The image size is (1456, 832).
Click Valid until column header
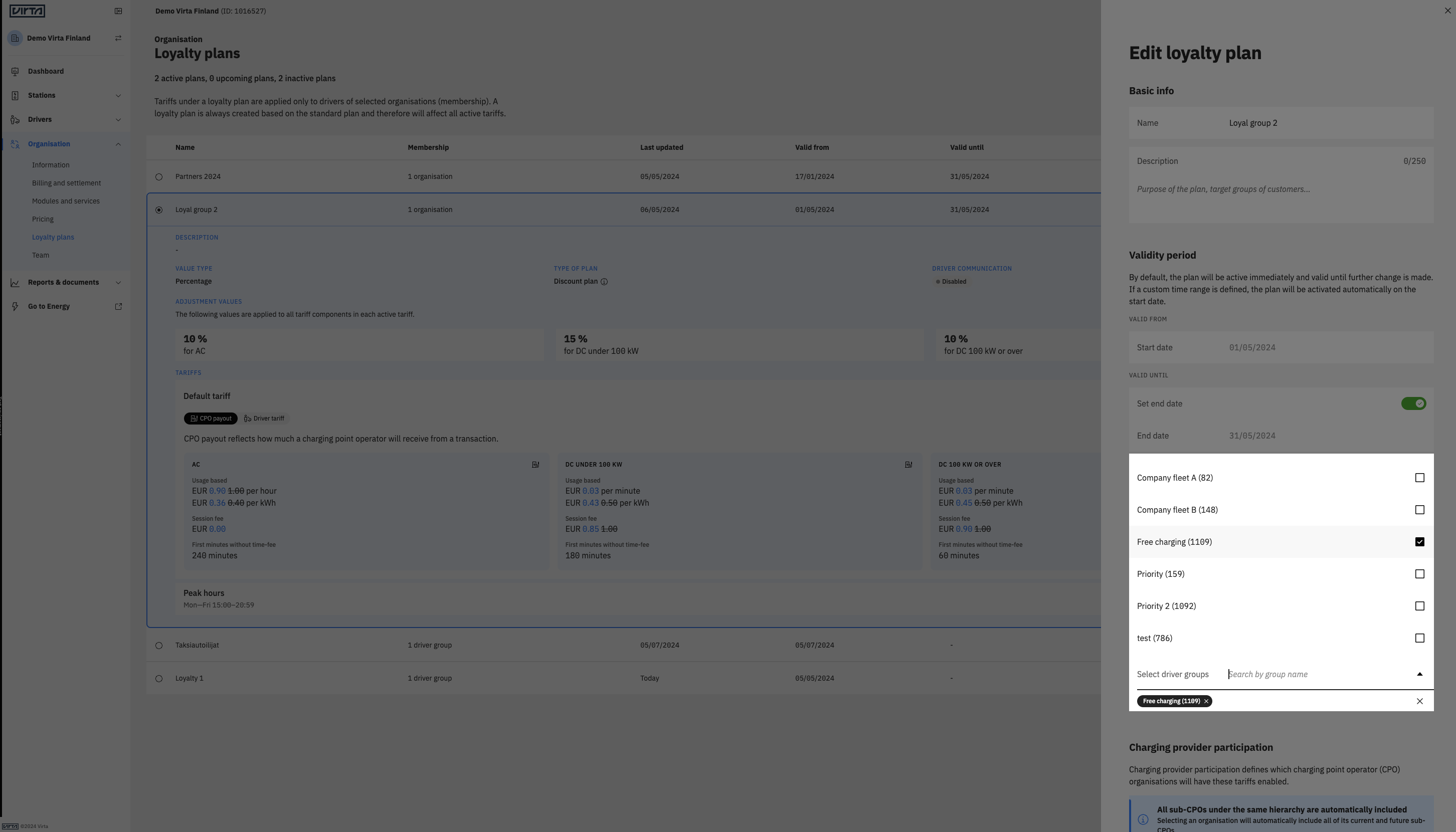coord(967,147)
